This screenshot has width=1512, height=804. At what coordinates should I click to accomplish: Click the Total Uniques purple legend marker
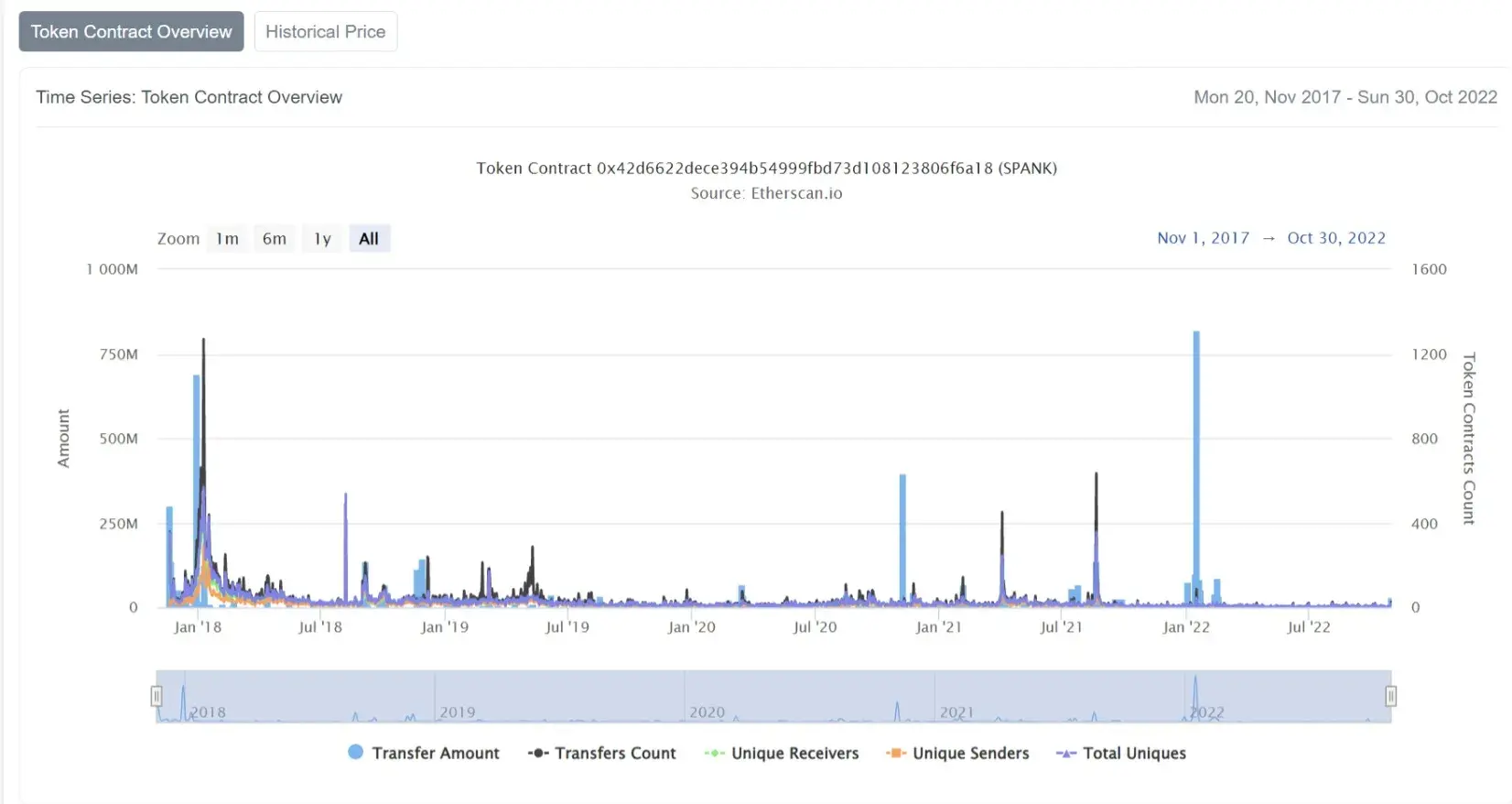(x=1066, y=753)
